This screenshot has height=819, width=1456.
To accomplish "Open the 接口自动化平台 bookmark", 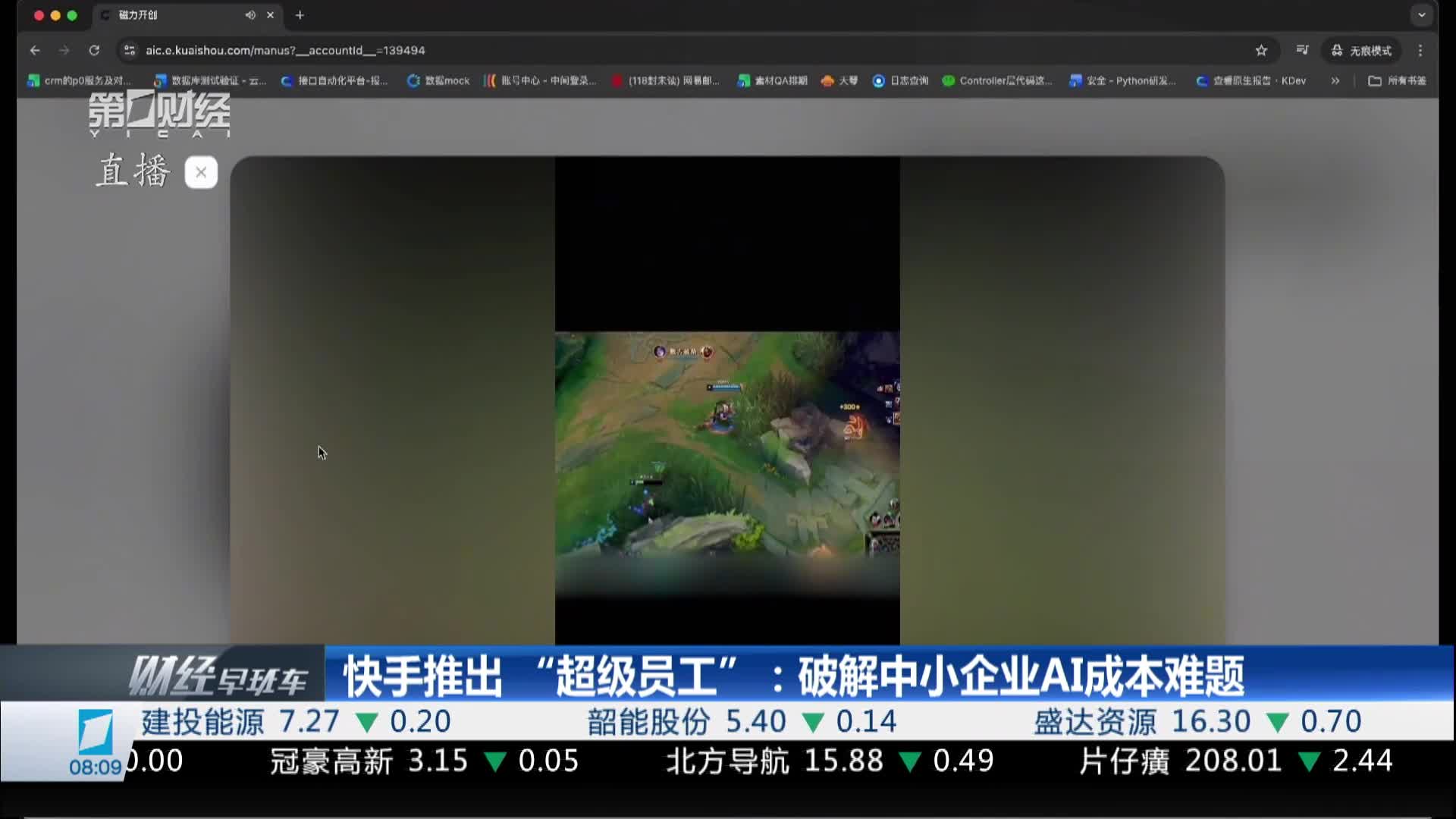I will [334, 80].
